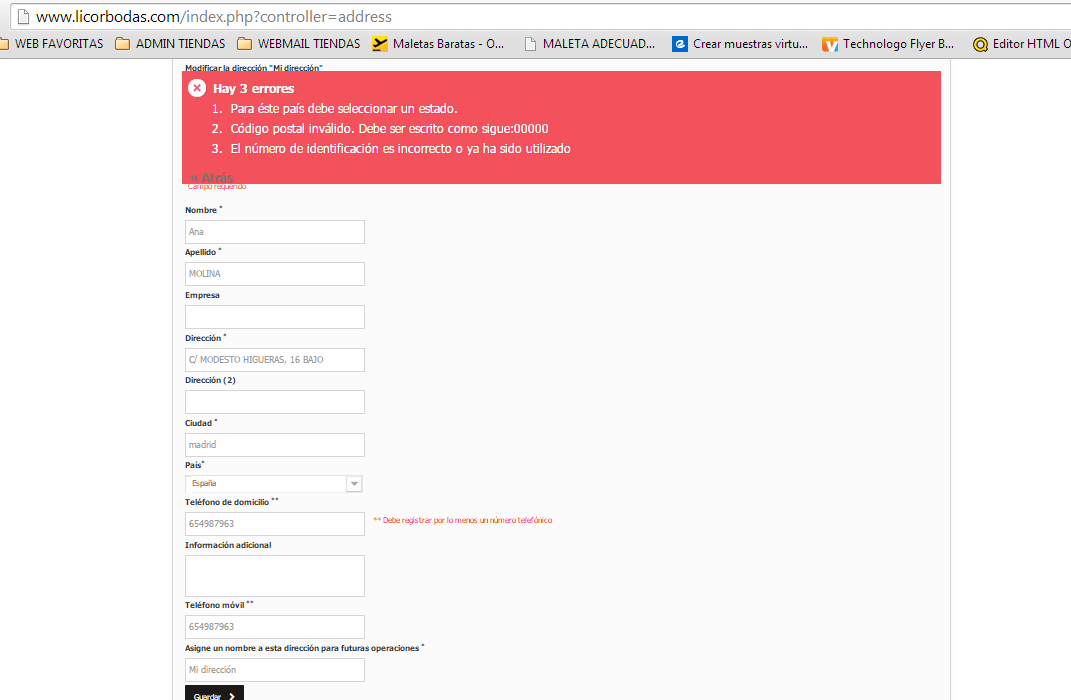Open the Crear muestras virtu... bookmark

coord(740,44)
